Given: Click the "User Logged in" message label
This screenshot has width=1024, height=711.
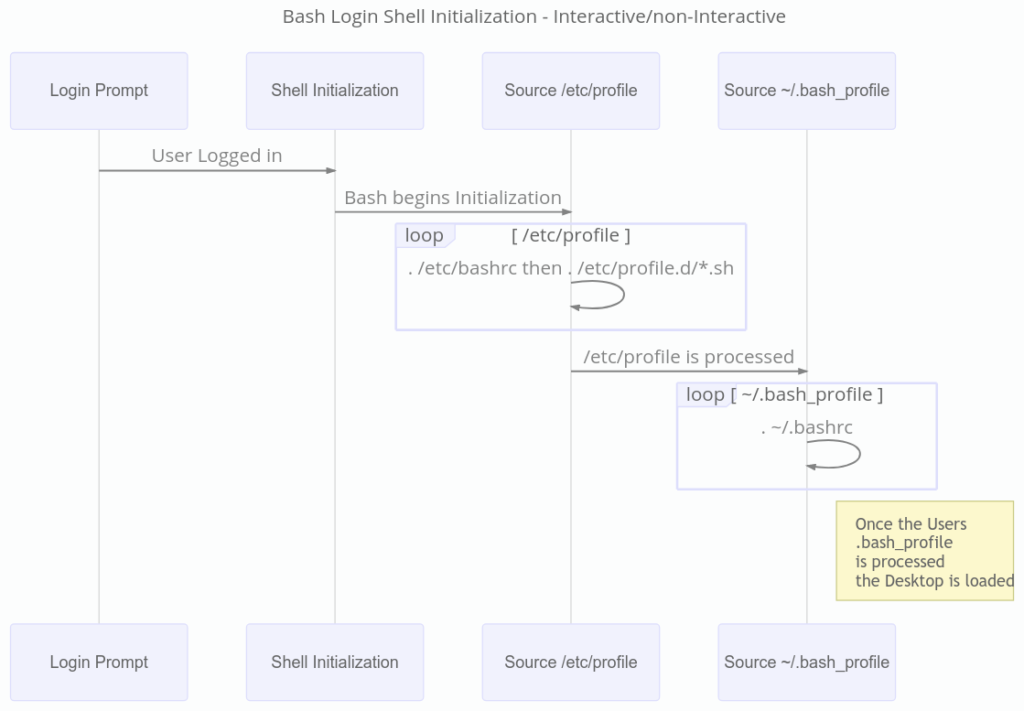Looking at the screenshot, I should (217, 156).
